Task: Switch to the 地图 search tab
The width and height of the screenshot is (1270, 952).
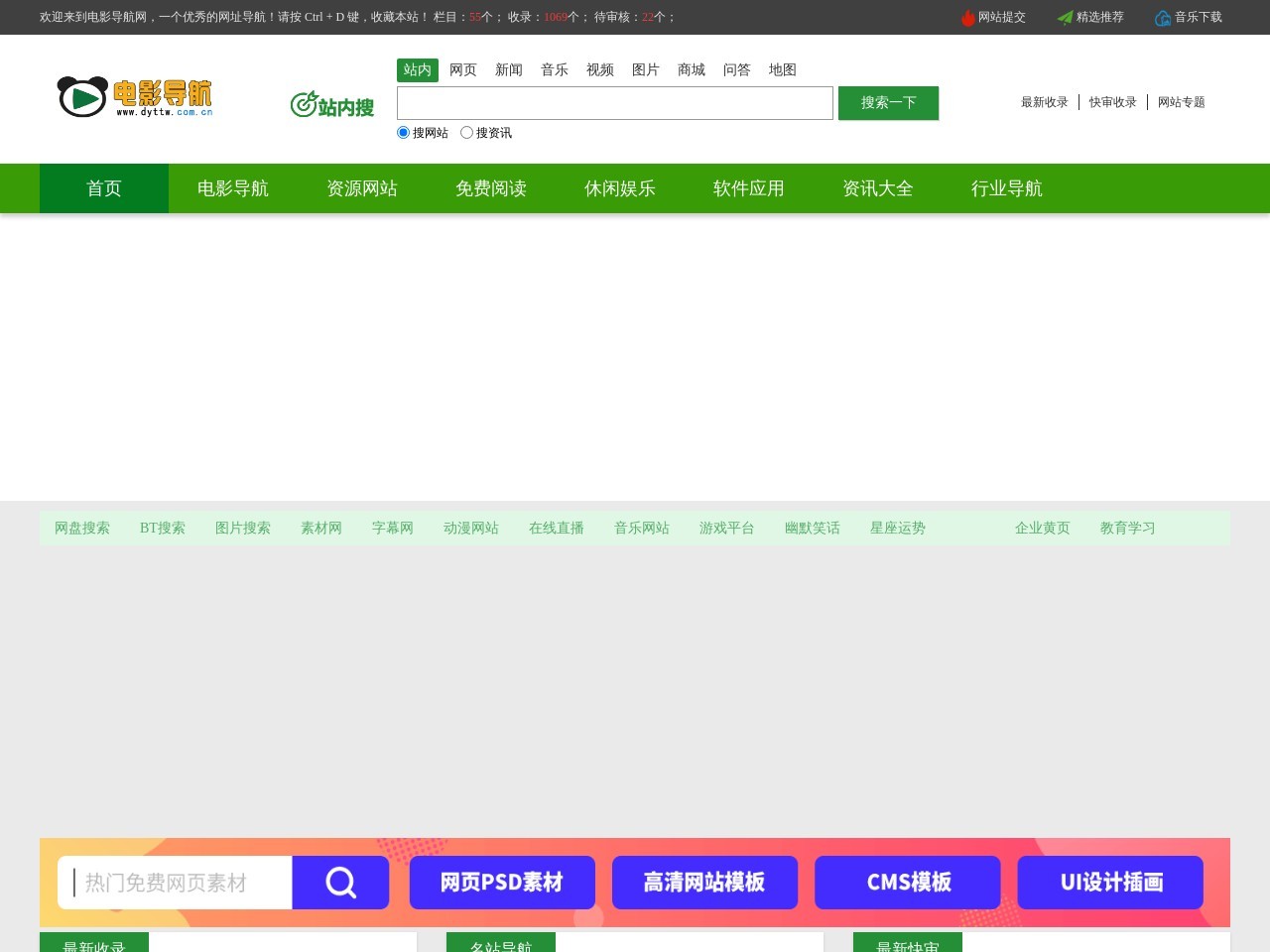Action: (x=783, y=69)
